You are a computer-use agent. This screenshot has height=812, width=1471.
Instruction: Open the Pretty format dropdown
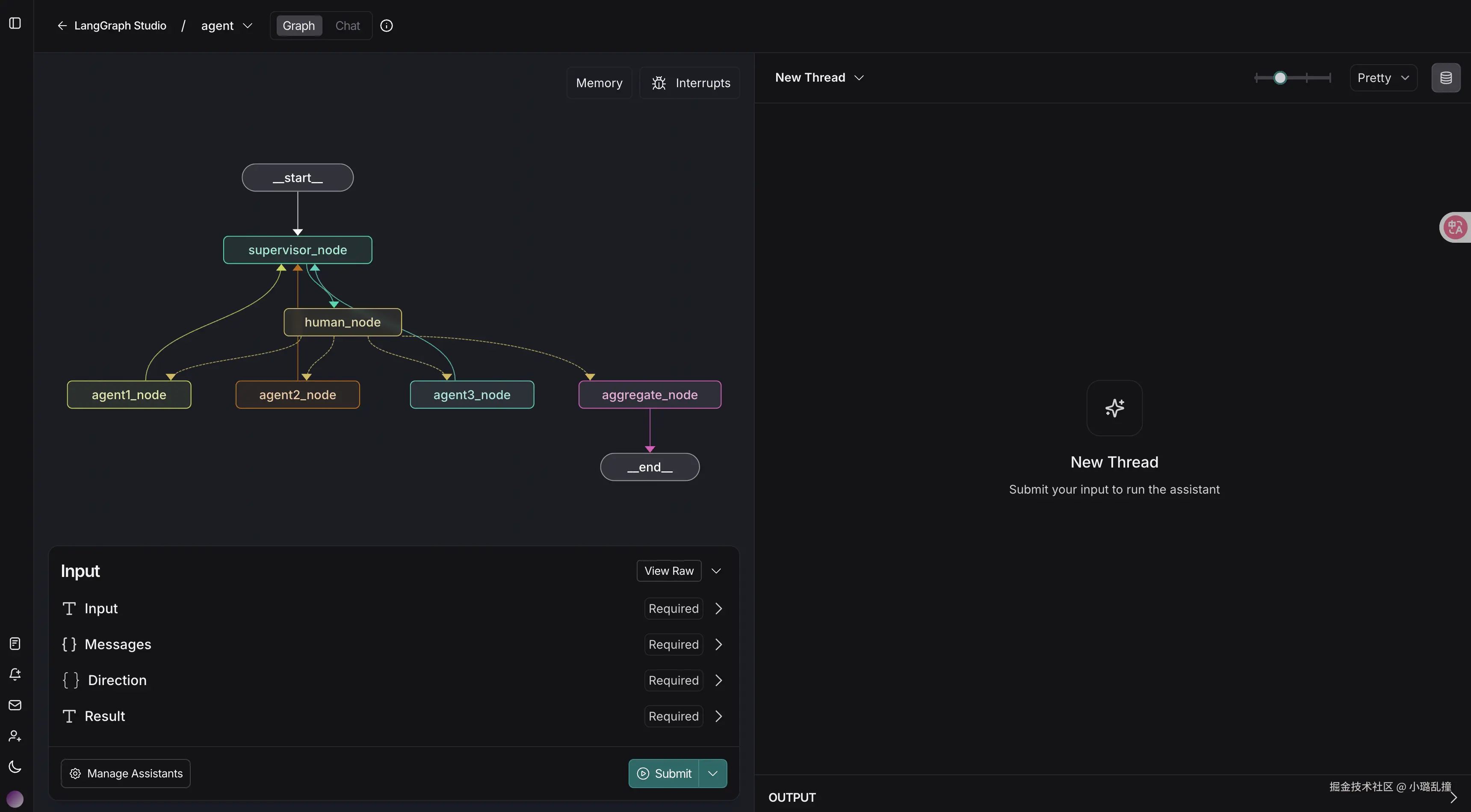[1383, 78]
